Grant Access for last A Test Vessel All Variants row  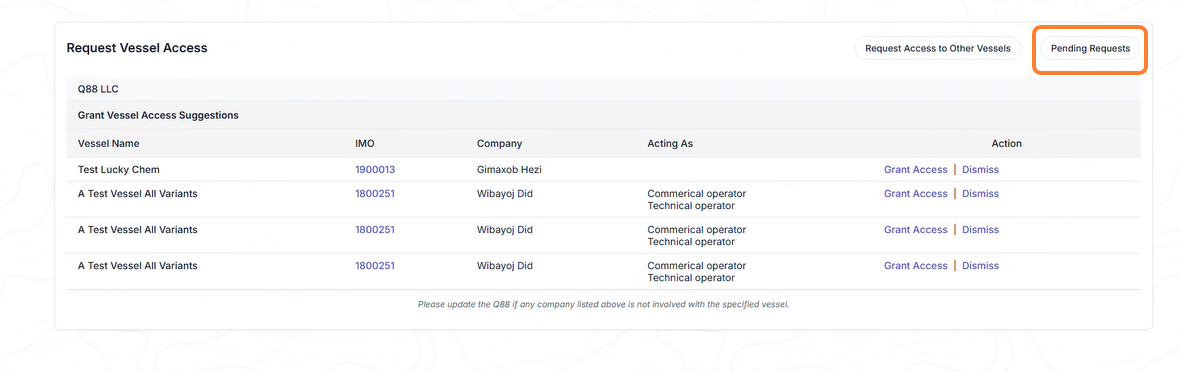click(915, 266)
